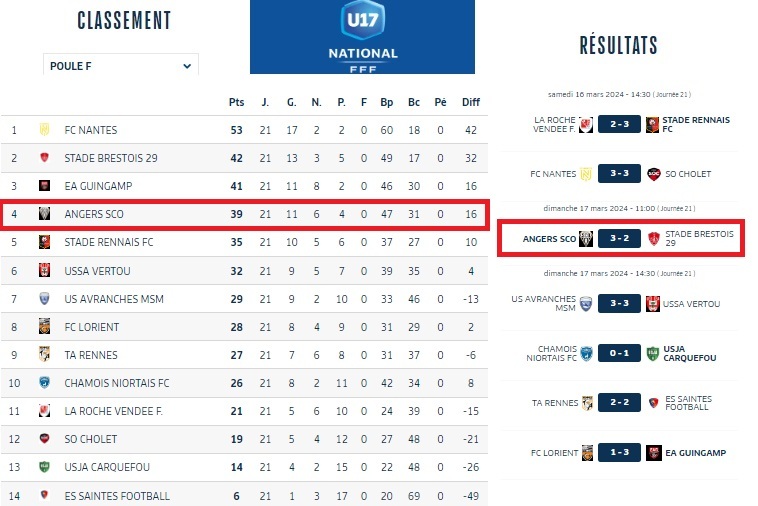The height and width of the screenshot is (506, 758).
Task: Click the 2 - 3 score of La Roche Vendée match
Action: click(619, 124)
